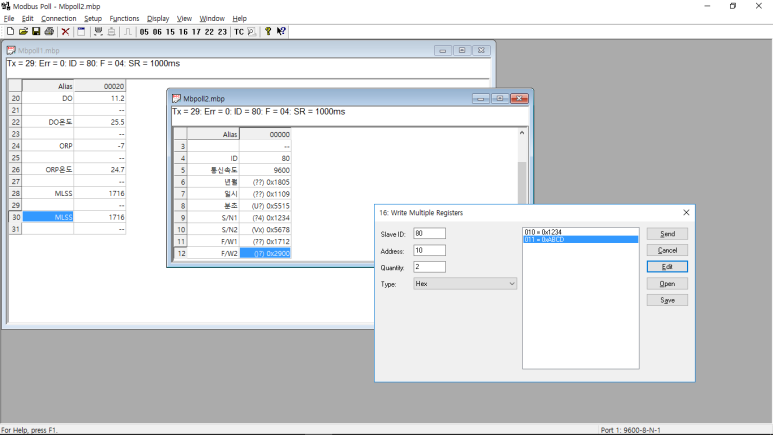Click the Mbpoll2 window vertical scrollbar
773x435 pixels.
520,190
